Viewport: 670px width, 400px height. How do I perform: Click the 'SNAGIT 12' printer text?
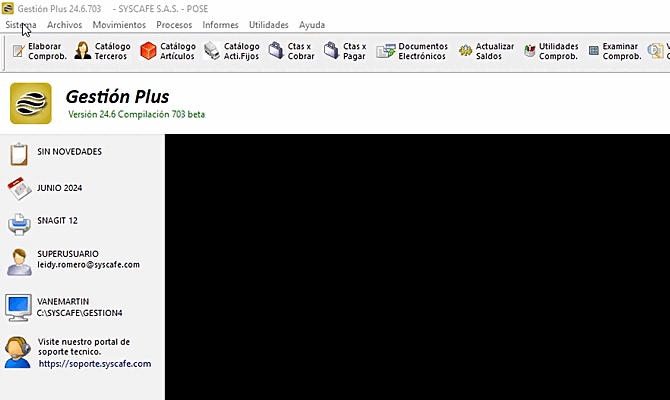pyautogui.click(x=57, y=221)
